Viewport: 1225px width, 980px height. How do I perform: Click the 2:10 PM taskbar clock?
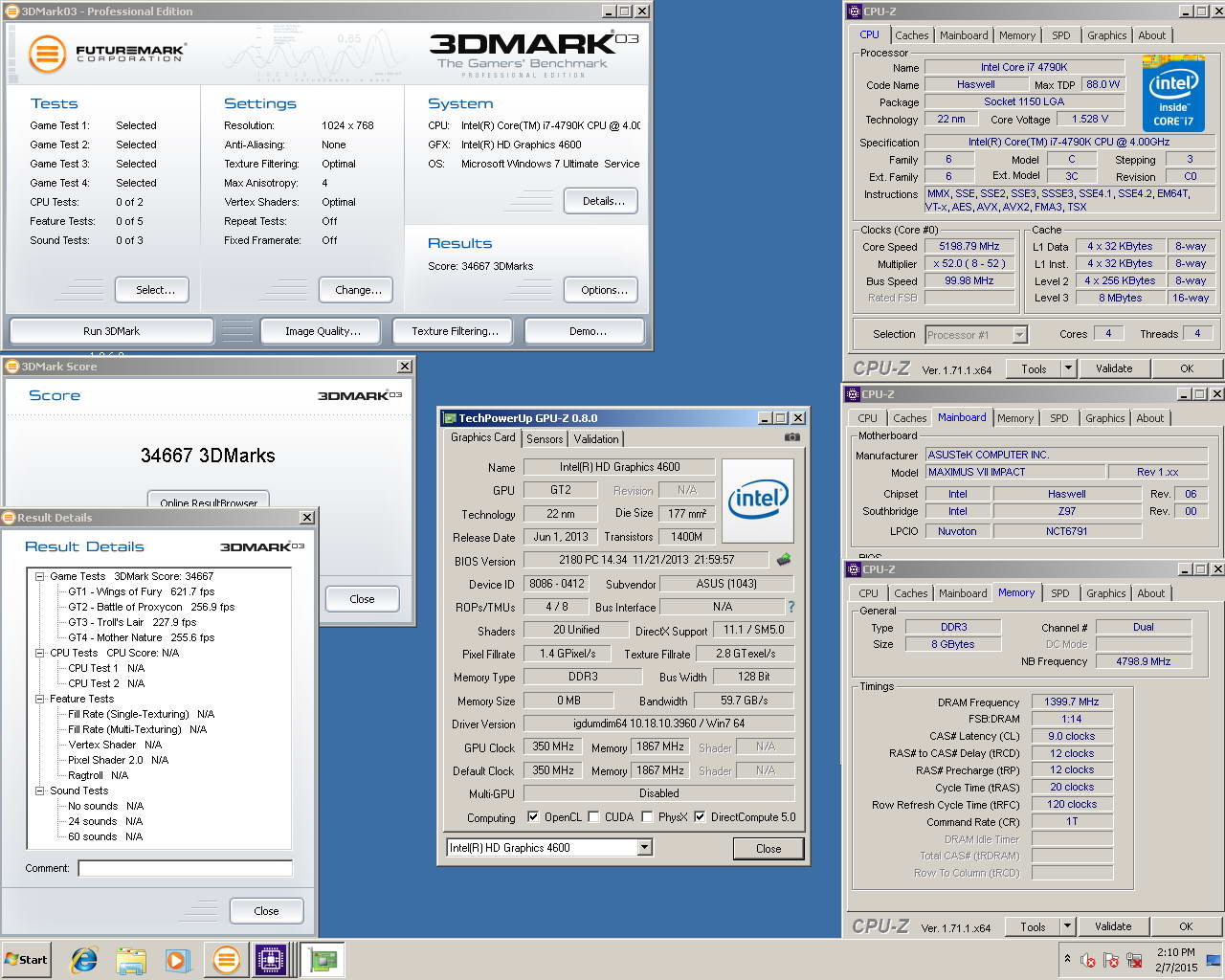(1175, 952)
